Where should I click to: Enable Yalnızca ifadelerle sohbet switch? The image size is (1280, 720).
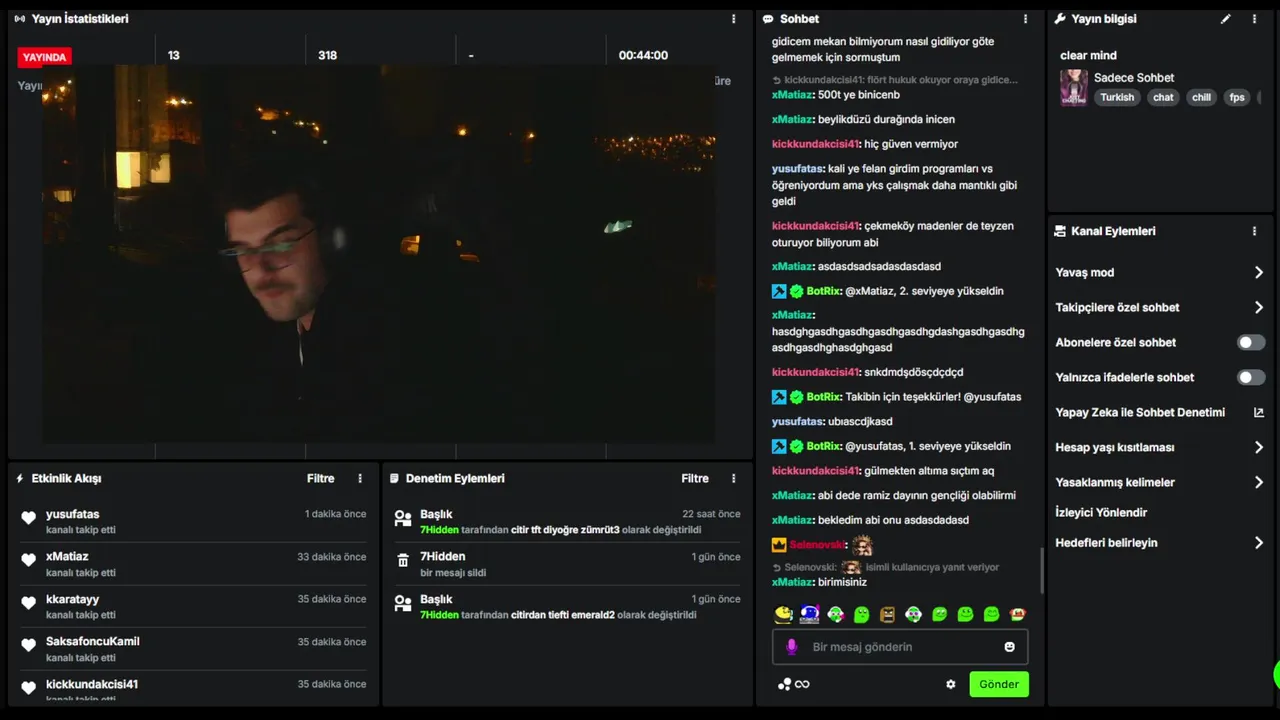(1251, 377)
